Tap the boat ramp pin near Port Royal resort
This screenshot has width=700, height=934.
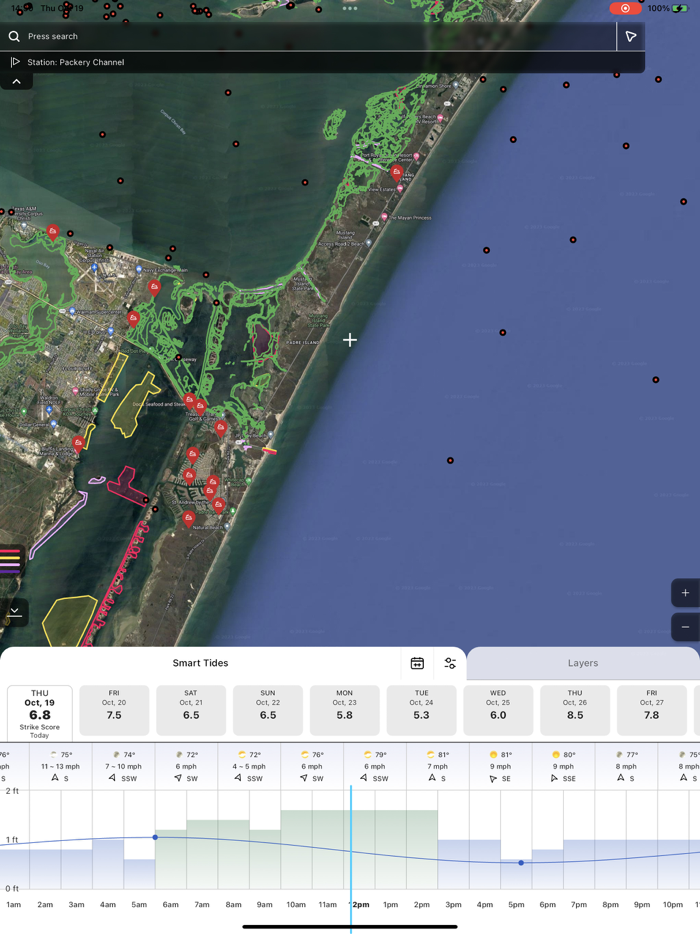coord(397,173)
